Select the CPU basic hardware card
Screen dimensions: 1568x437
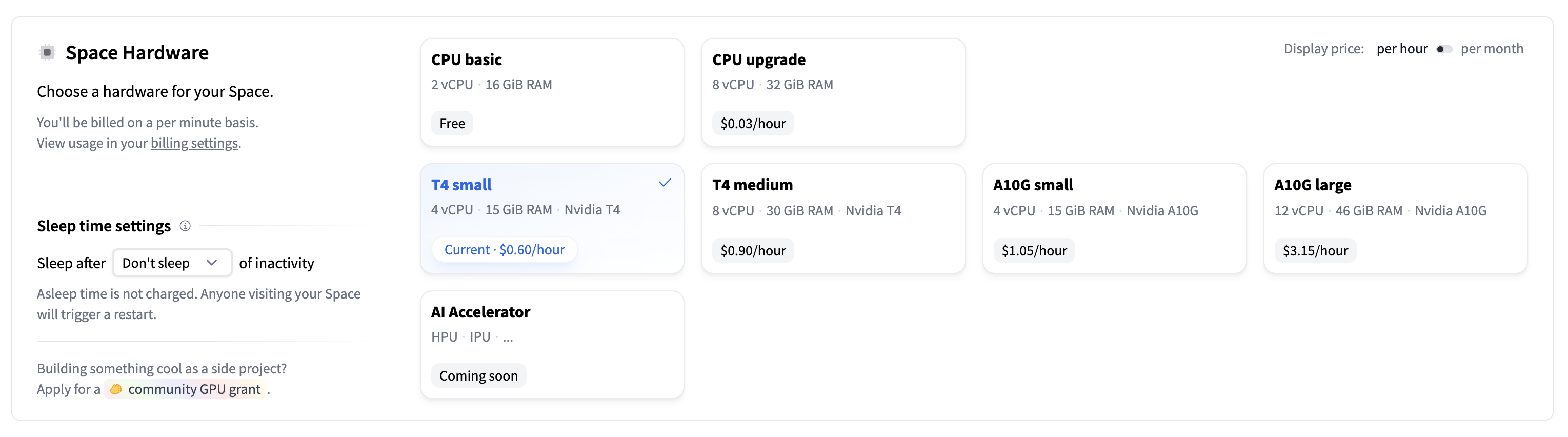point(552,92)
